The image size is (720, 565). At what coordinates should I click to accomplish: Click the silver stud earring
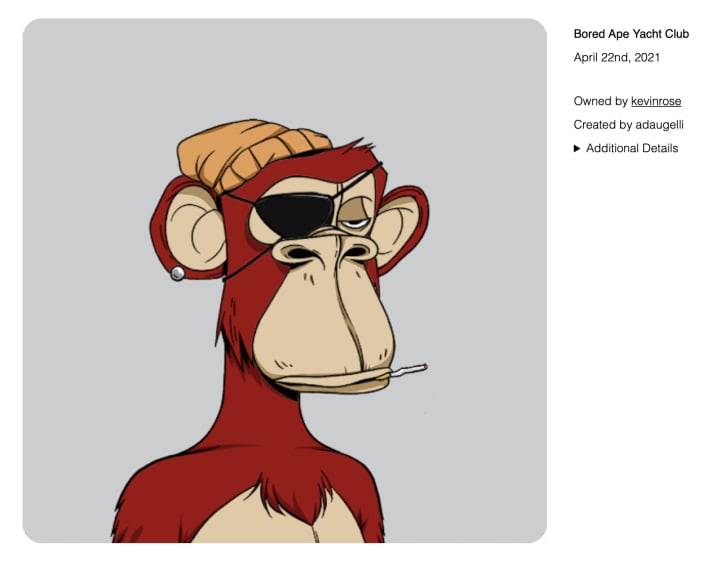[x=177, y=273]
